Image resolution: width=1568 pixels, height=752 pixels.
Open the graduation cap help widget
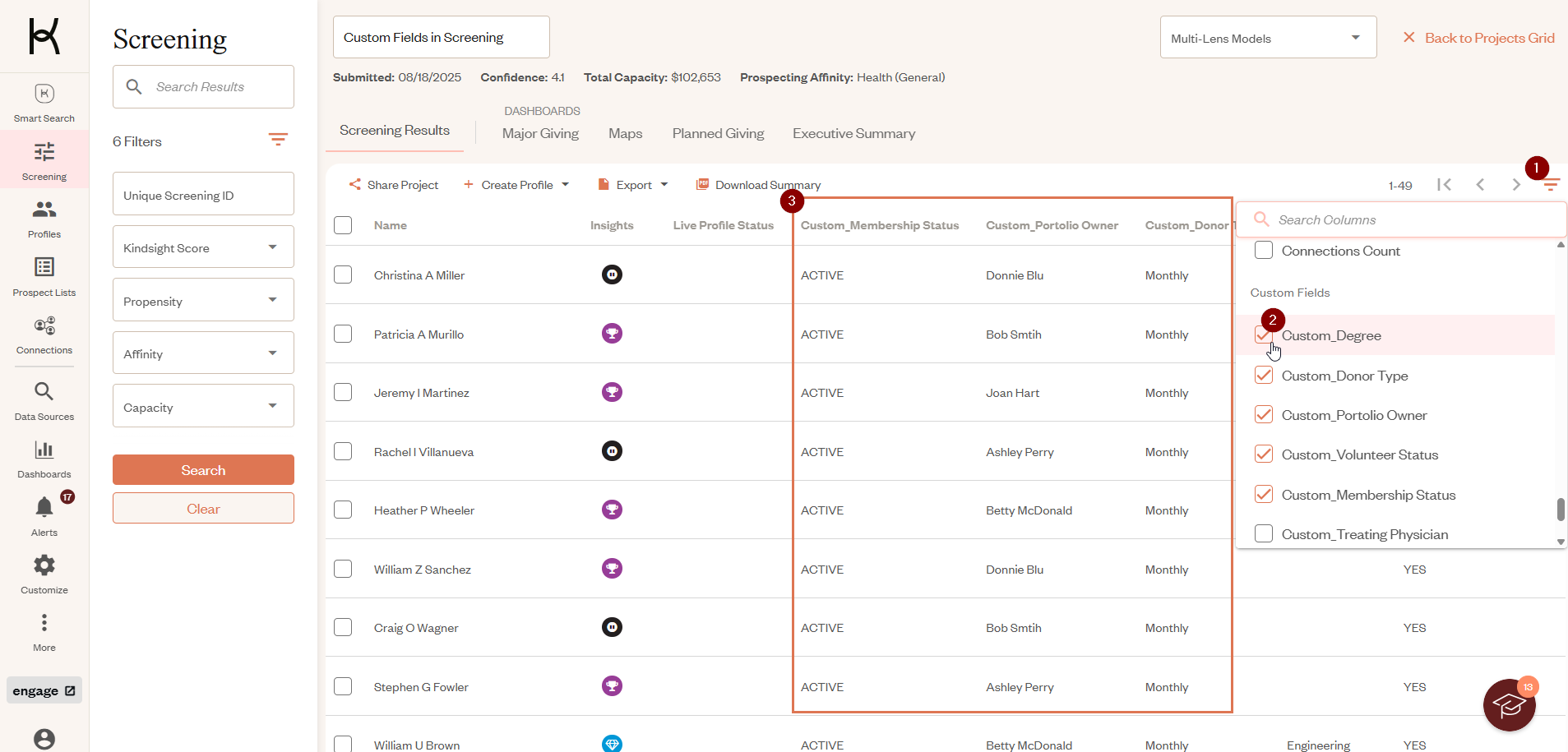(x=1509, y=705)
